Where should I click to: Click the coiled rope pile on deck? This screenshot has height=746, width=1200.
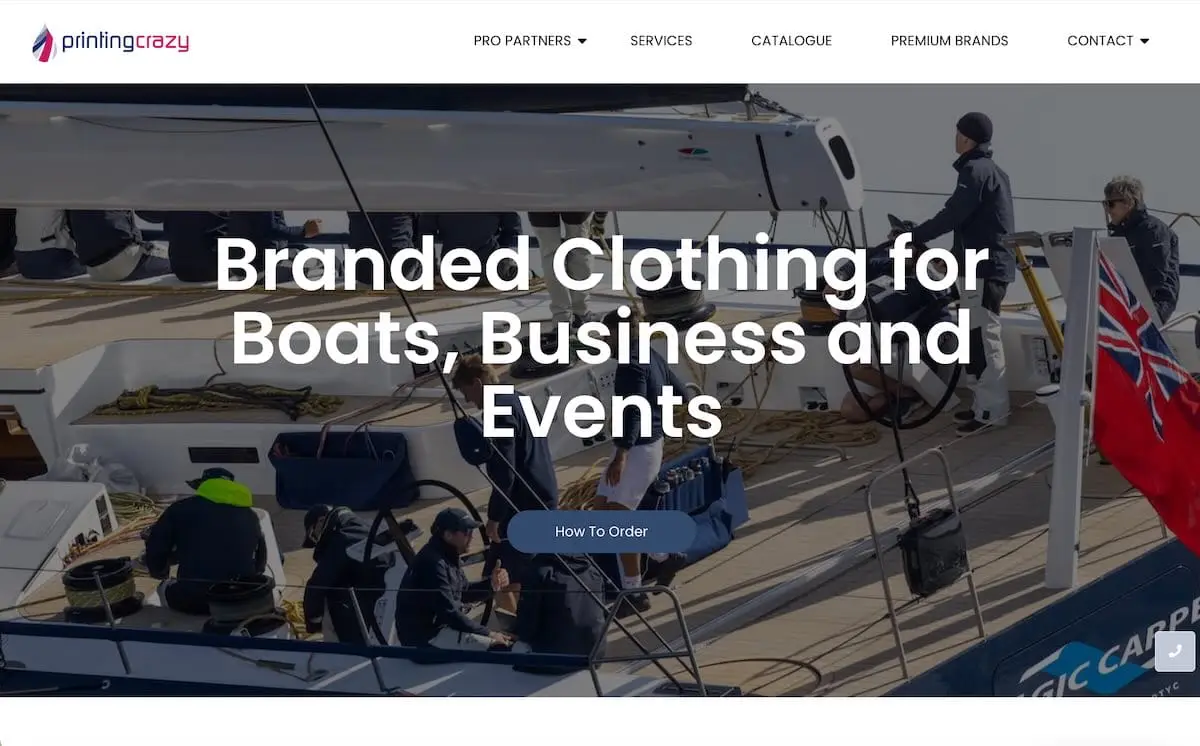[220, 400]
